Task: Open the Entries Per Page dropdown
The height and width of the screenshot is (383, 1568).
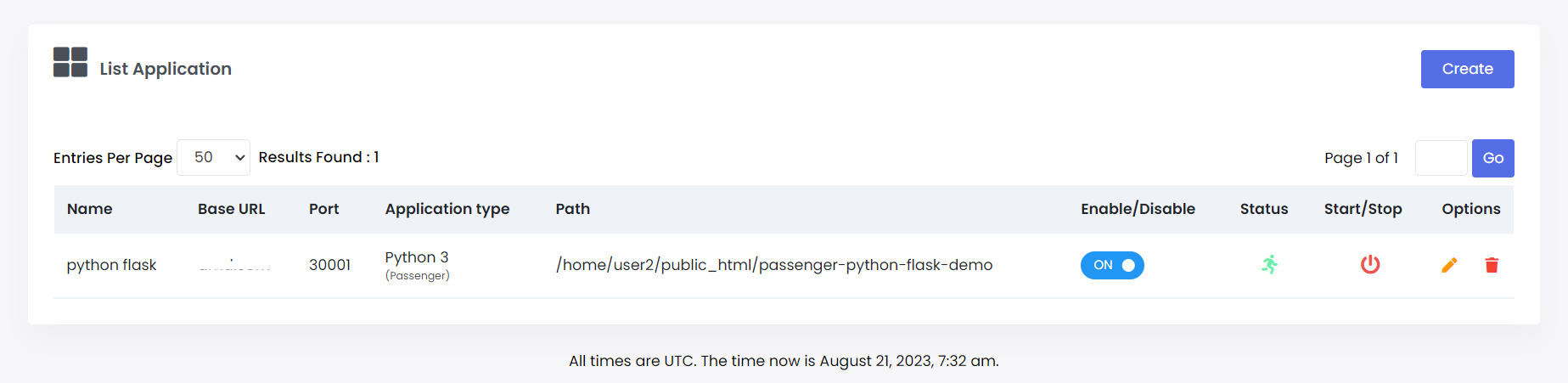Action: pos(213,158)
